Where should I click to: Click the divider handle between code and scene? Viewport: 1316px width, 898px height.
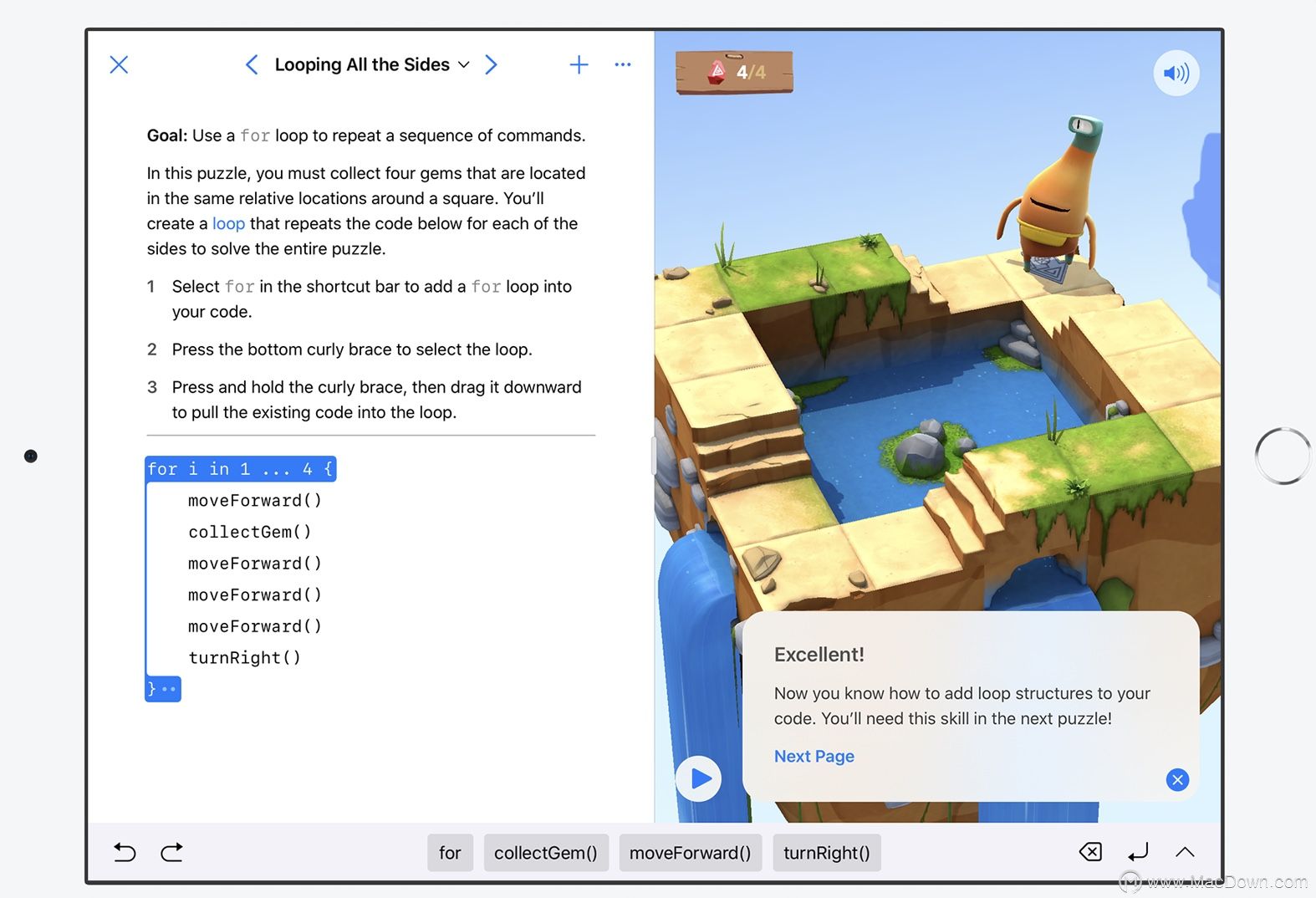click(654, 456)
